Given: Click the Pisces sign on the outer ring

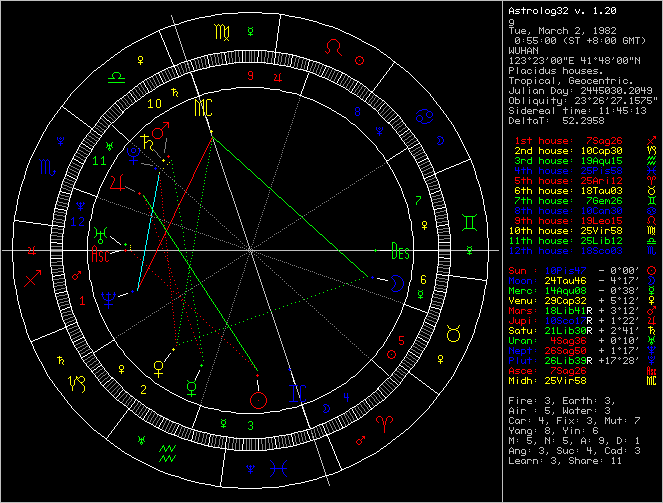Looking at the screenshot, I should point(283,466).
